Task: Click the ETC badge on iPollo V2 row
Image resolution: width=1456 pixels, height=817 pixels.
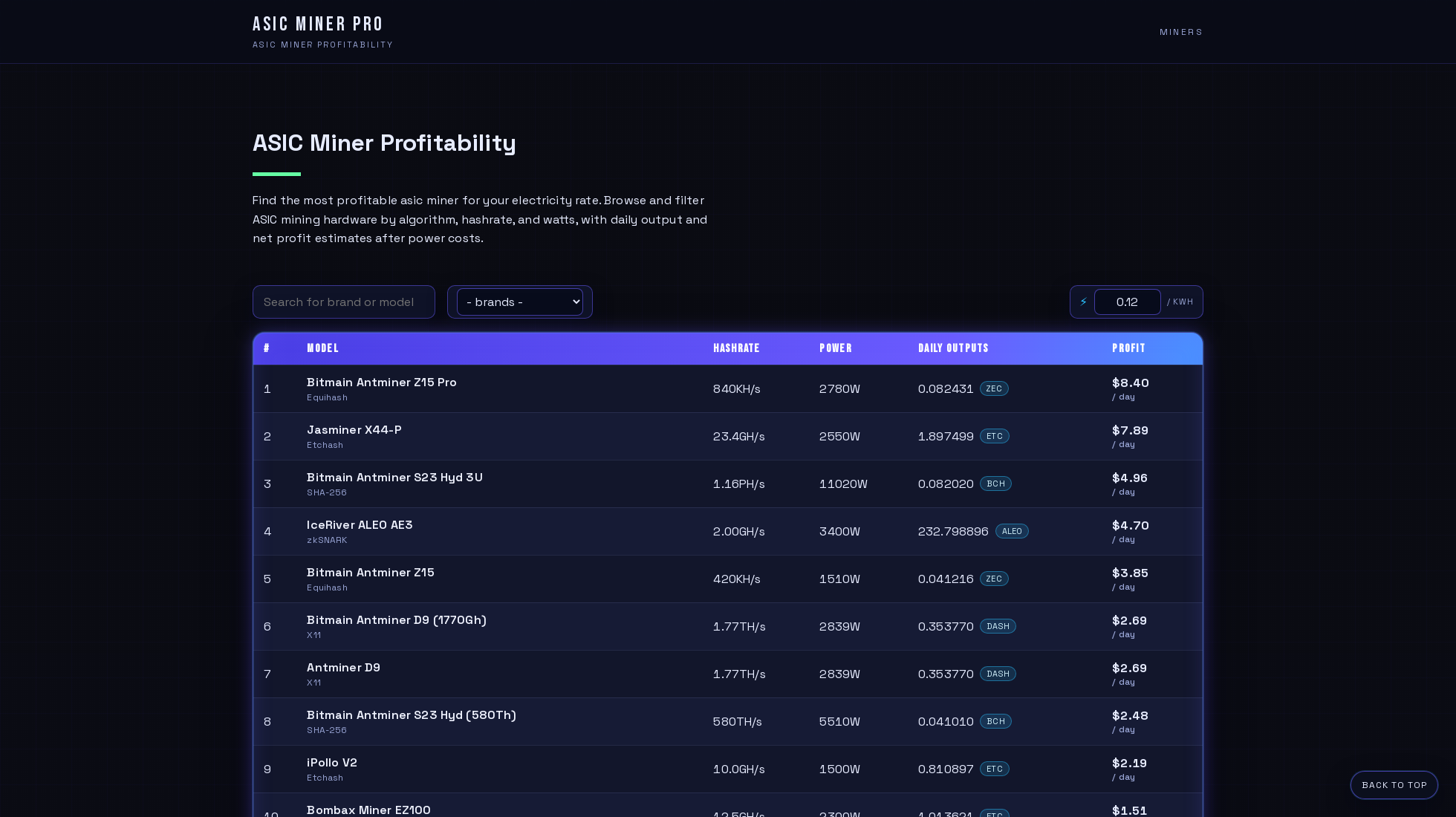Action: pyautogui.click(x=994, y=769)
